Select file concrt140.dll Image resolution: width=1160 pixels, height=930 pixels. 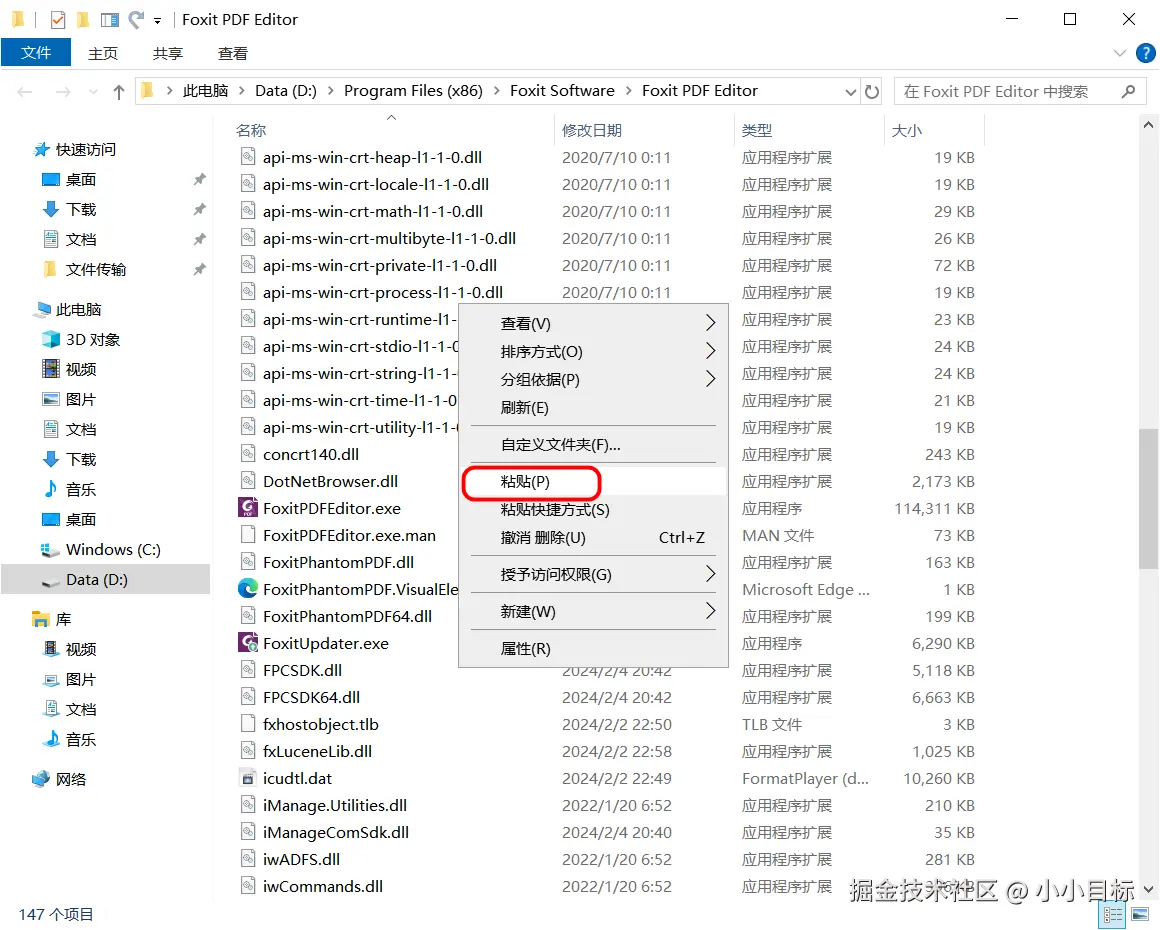[311, 454]
